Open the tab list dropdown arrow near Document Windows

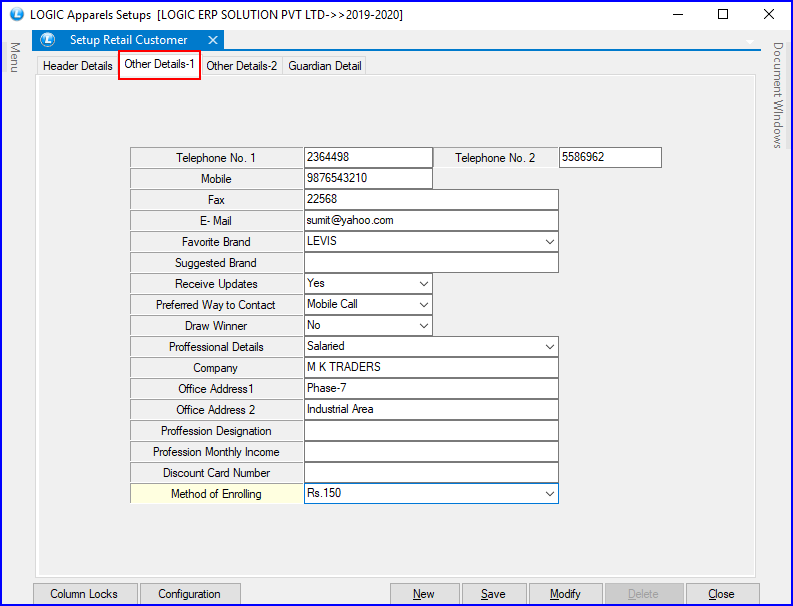750,41
